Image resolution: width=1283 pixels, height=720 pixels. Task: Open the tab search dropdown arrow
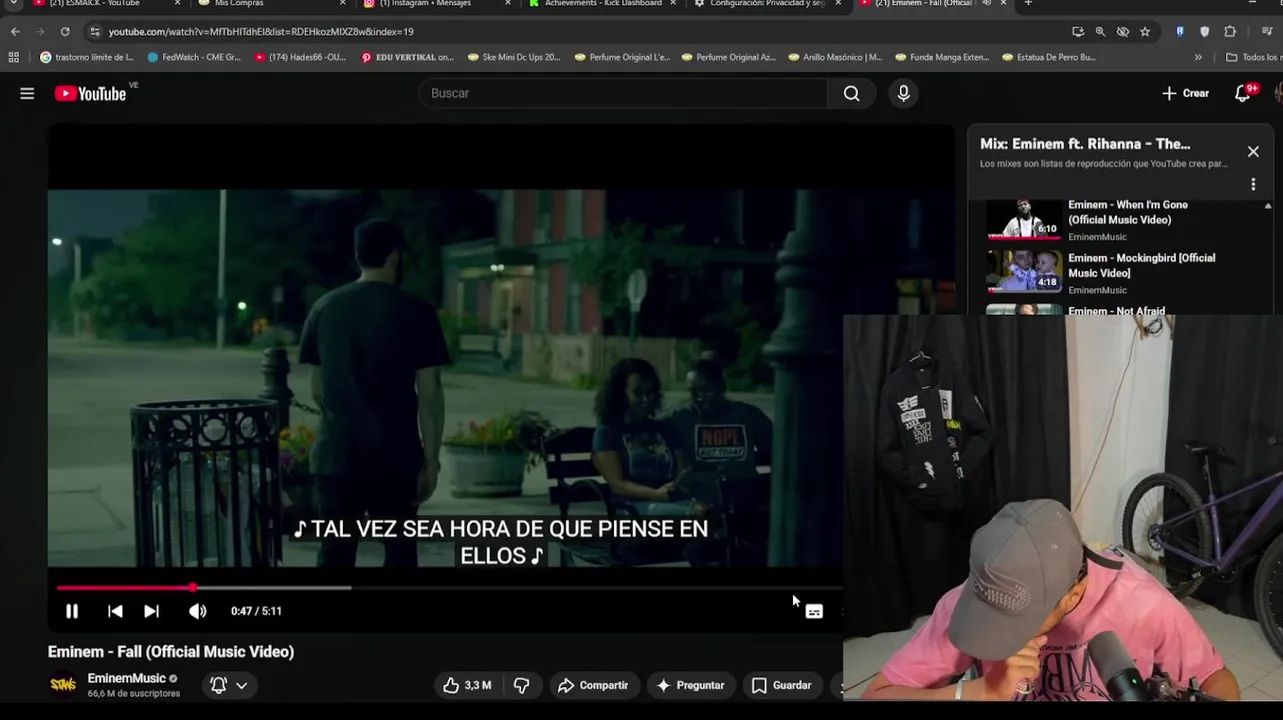14,4
